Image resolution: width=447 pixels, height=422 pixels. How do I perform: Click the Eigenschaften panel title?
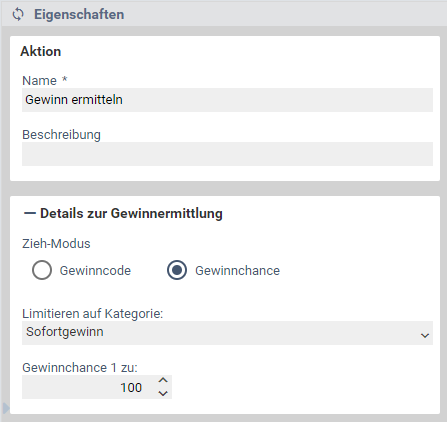click(79, 15)
